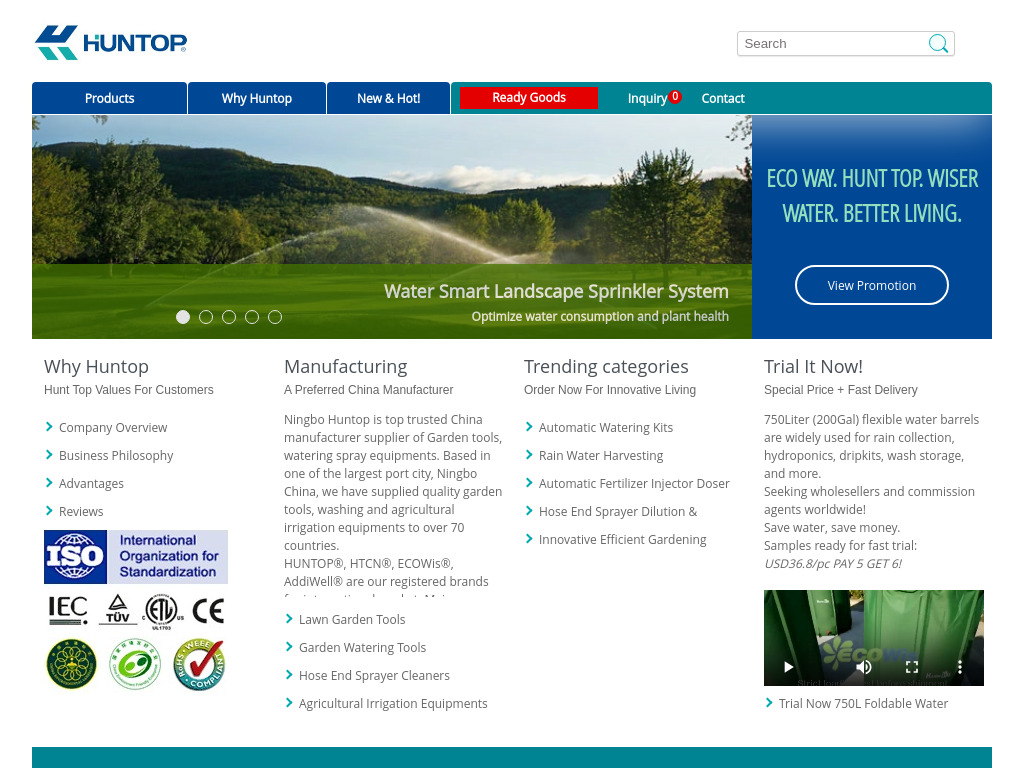Screen dimensions: 1024x768
Task: Mute the video with the speaker icon
Action: click(863, 667)
